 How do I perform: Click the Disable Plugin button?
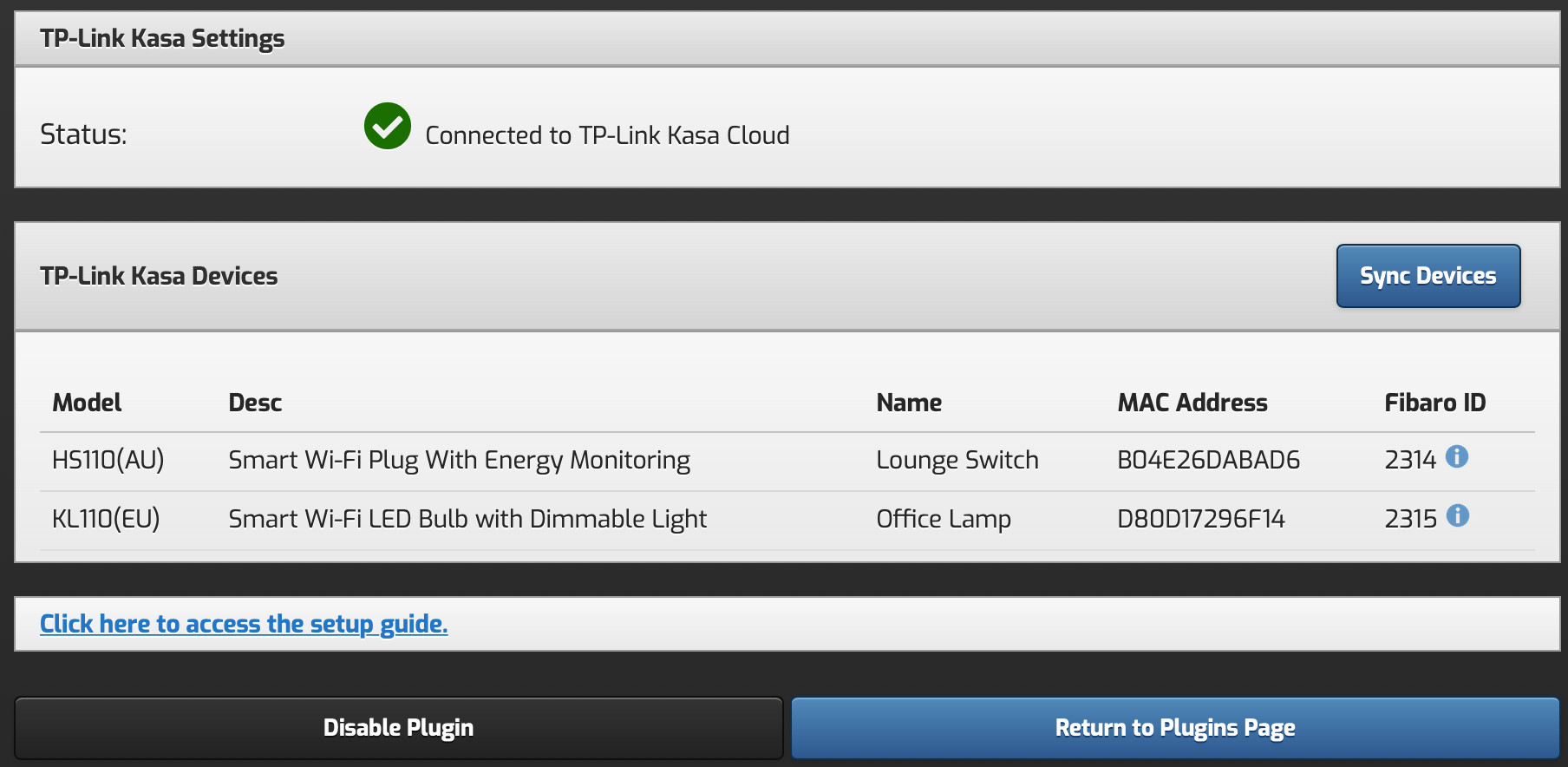(x=399, y=728)
